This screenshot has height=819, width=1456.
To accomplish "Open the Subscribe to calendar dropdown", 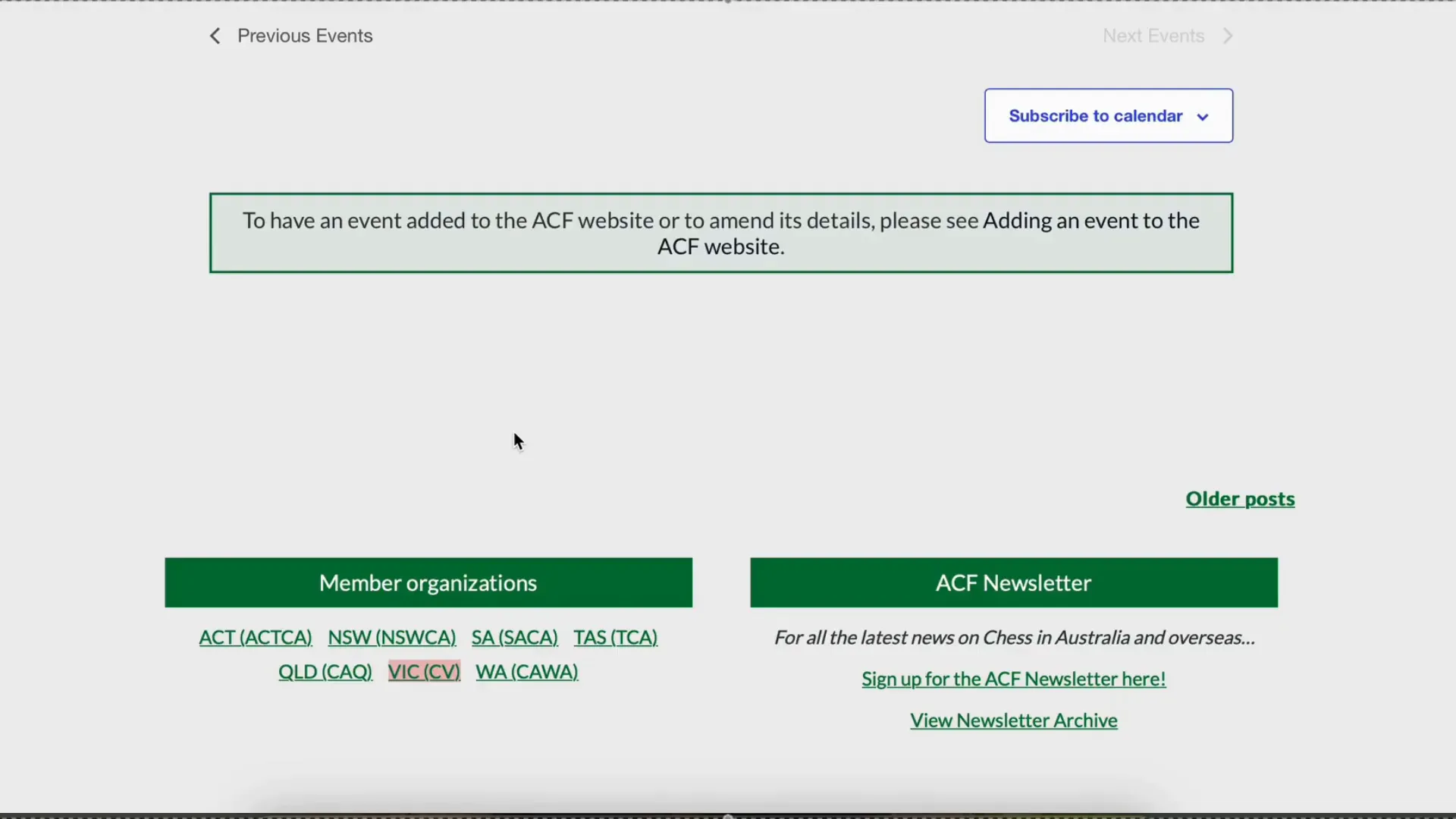I will pyautogui.click(x=1109, y=116).
